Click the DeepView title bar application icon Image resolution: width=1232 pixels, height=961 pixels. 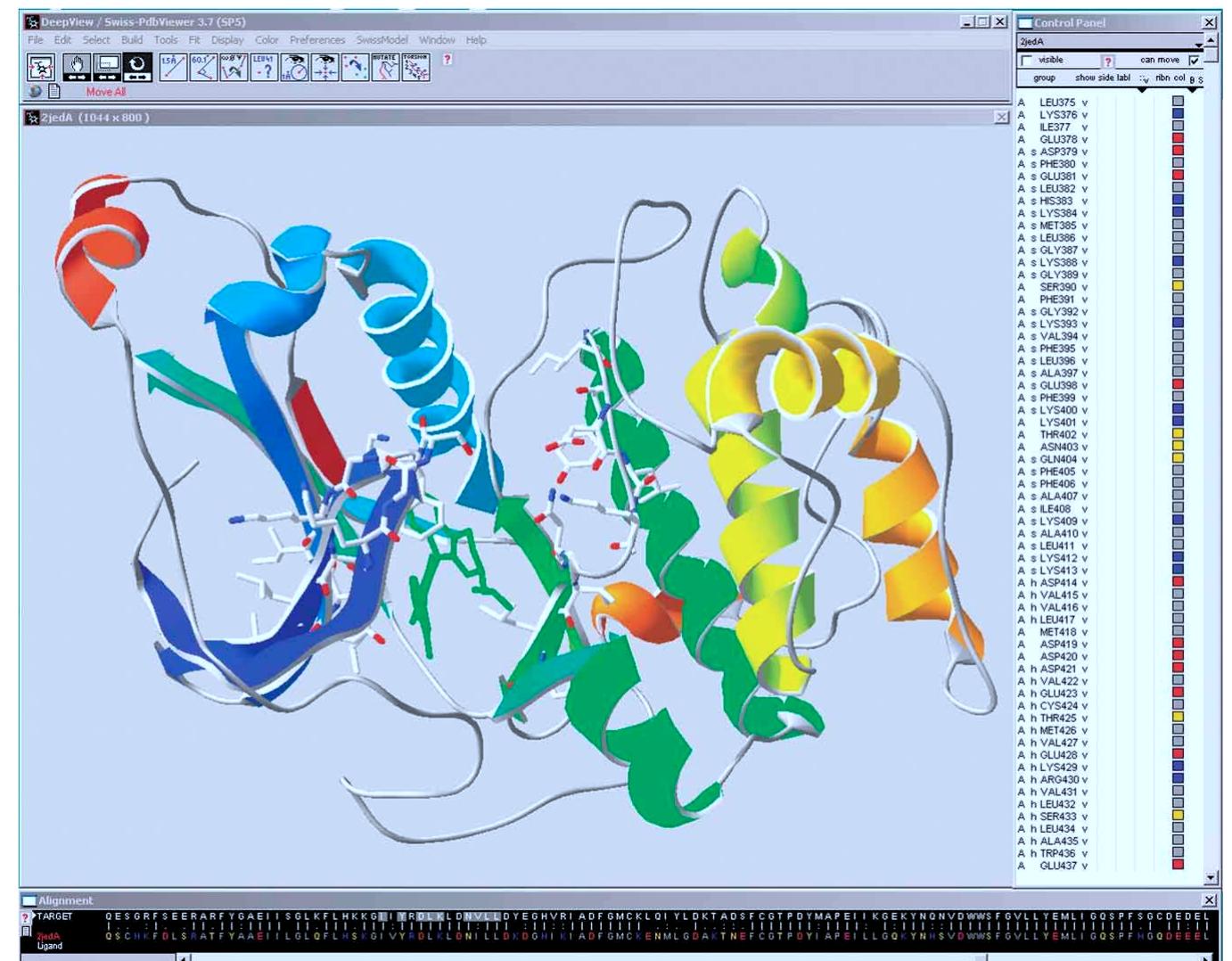click(32, 21)
